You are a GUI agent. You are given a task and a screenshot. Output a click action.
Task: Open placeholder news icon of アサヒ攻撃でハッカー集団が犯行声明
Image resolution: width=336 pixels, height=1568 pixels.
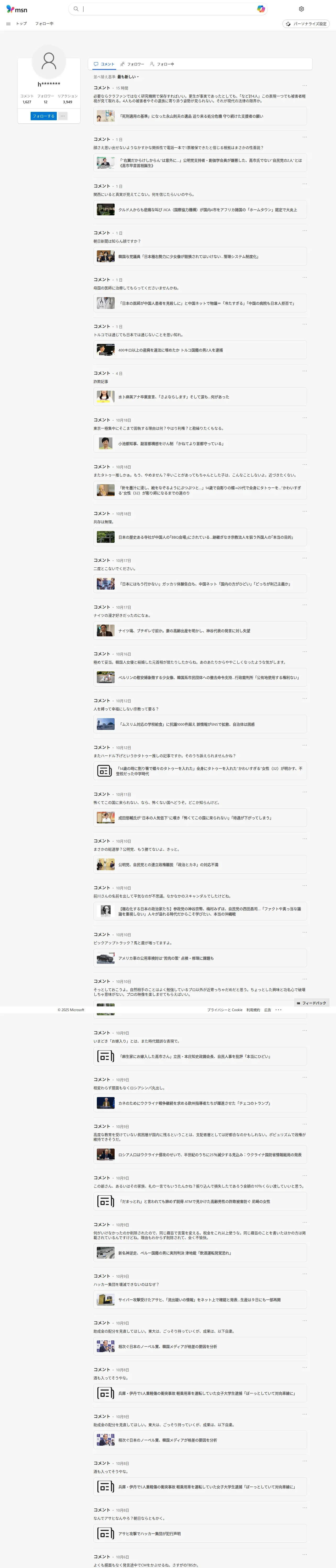105,1534
